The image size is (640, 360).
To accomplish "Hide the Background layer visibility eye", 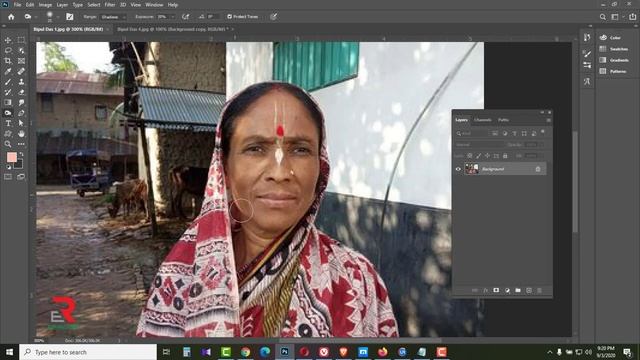I will [458, 169].
